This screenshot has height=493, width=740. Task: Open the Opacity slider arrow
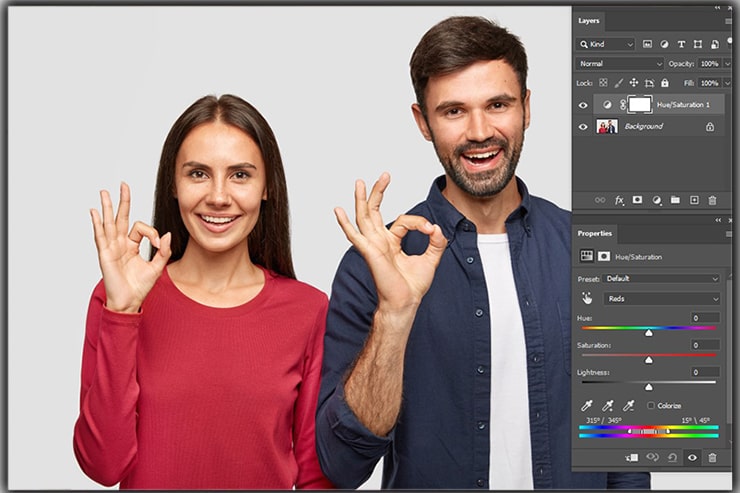click(x=727, y=64)
